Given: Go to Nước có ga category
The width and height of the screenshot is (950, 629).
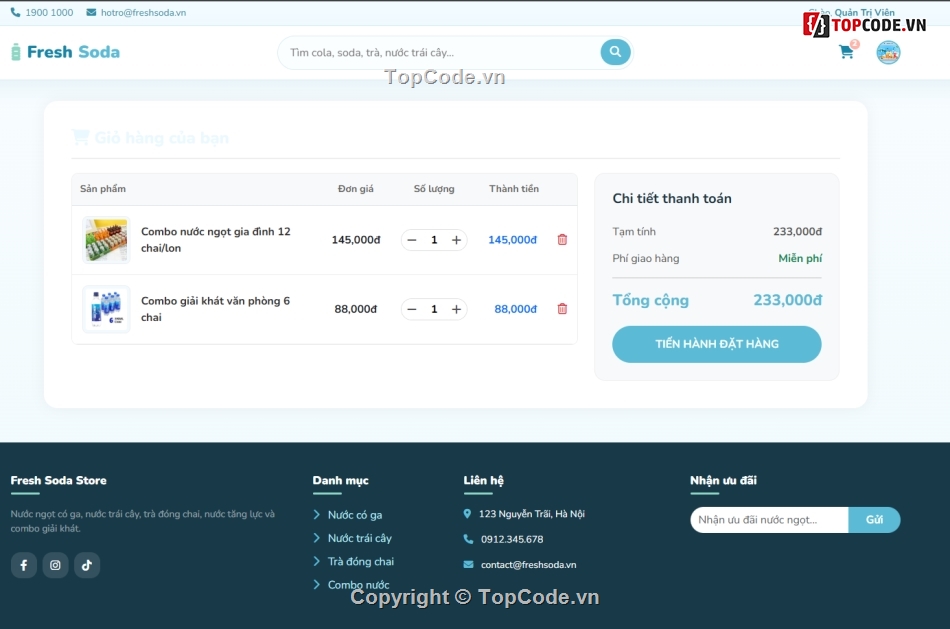Looking at the screenshot, I should pyautogui.click(x=355, y=515).
